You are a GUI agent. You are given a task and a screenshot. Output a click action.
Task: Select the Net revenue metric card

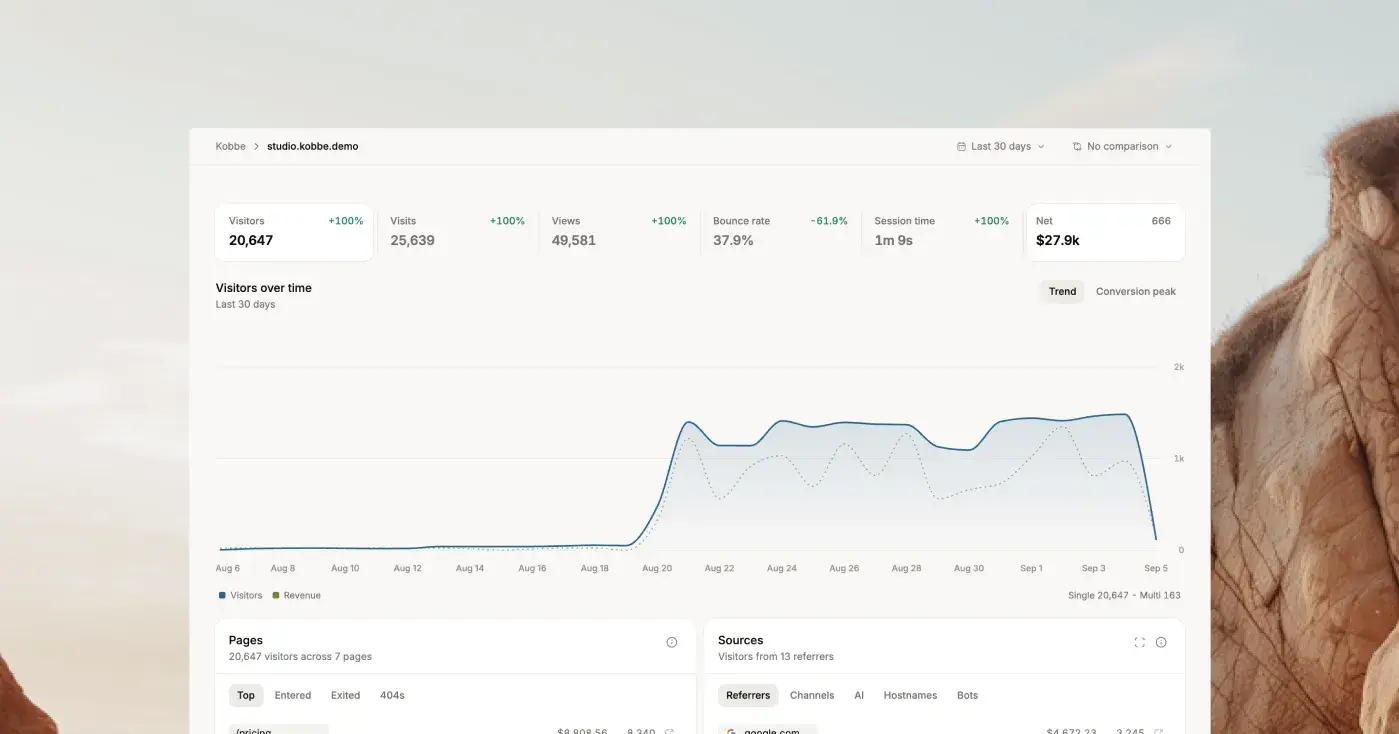(1105, 232)
